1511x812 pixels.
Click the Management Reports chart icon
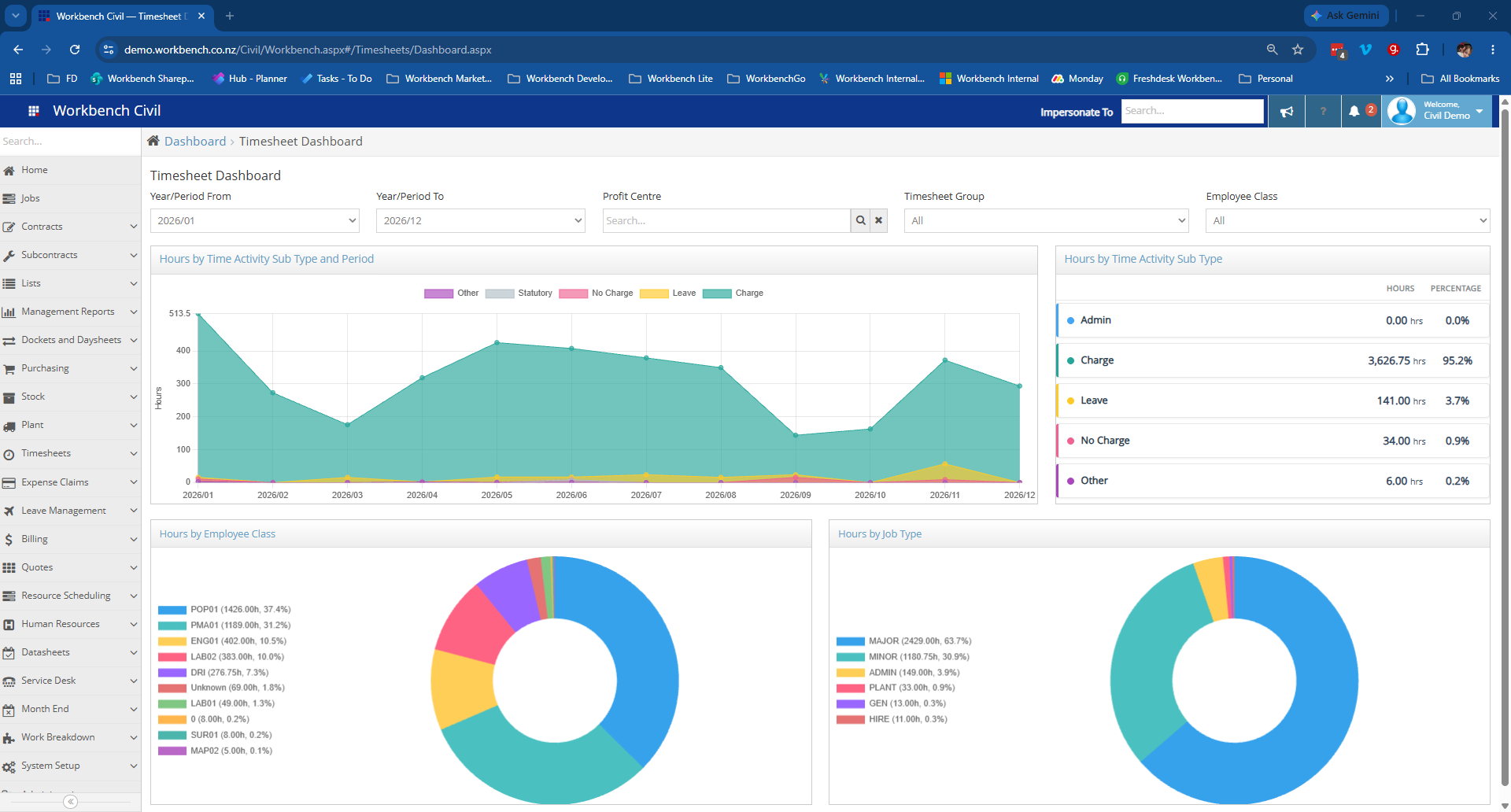pyautogui.click(x=9, y=312)
